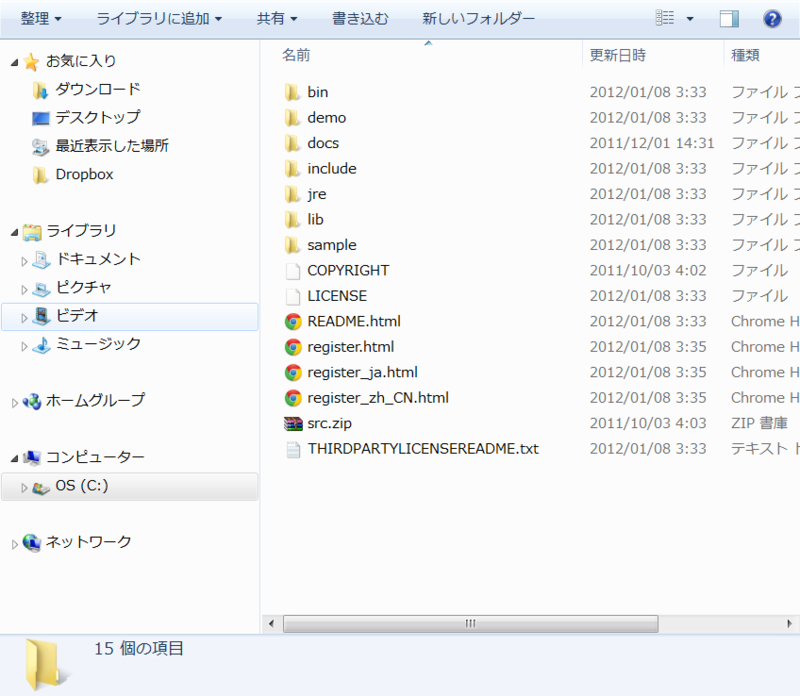Expand the ホームグループ node
The width and height of the screenshot is (800, 696).
click(x=14, y=403)
